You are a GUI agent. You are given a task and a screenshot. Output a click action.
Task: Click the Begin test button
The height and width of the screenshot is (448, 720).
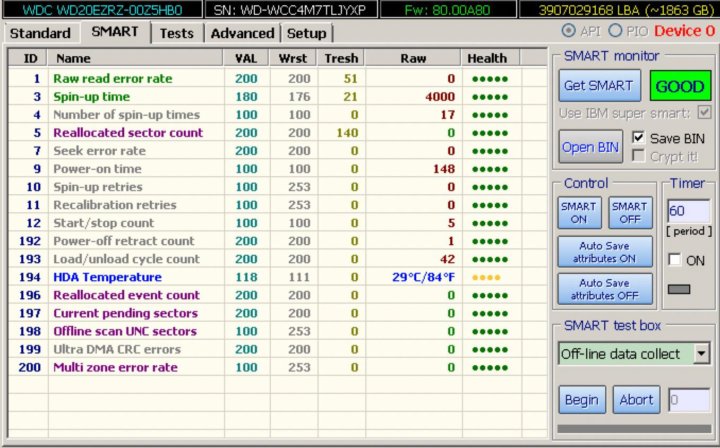click(x=582, y=399)
